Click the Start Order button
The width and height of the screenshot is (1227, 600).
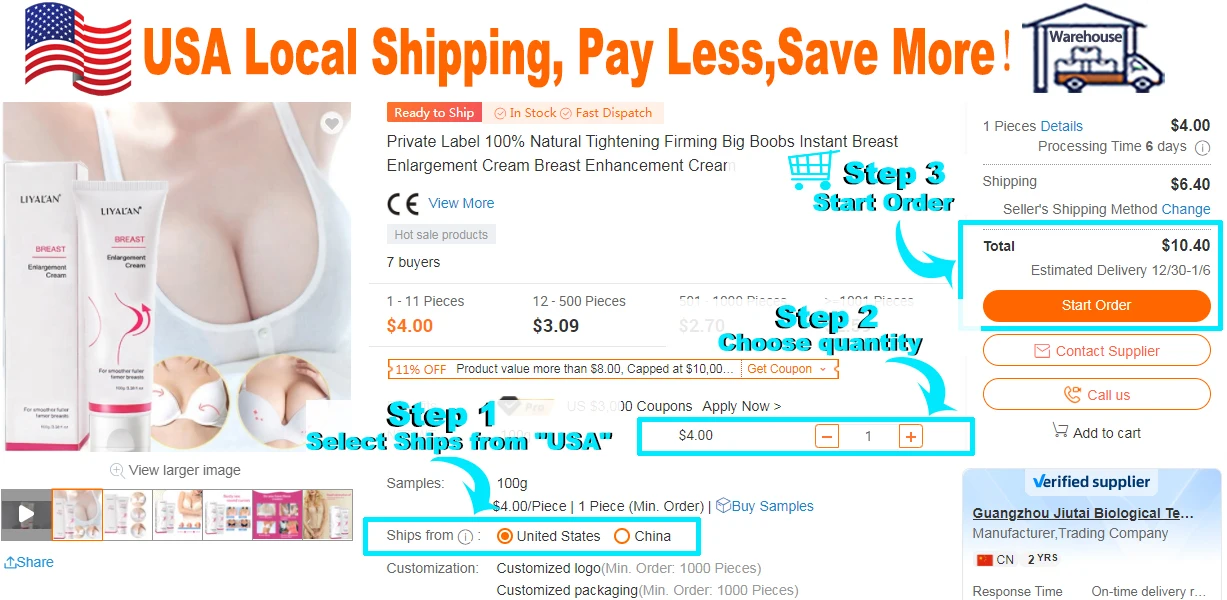coord(1097,305)
